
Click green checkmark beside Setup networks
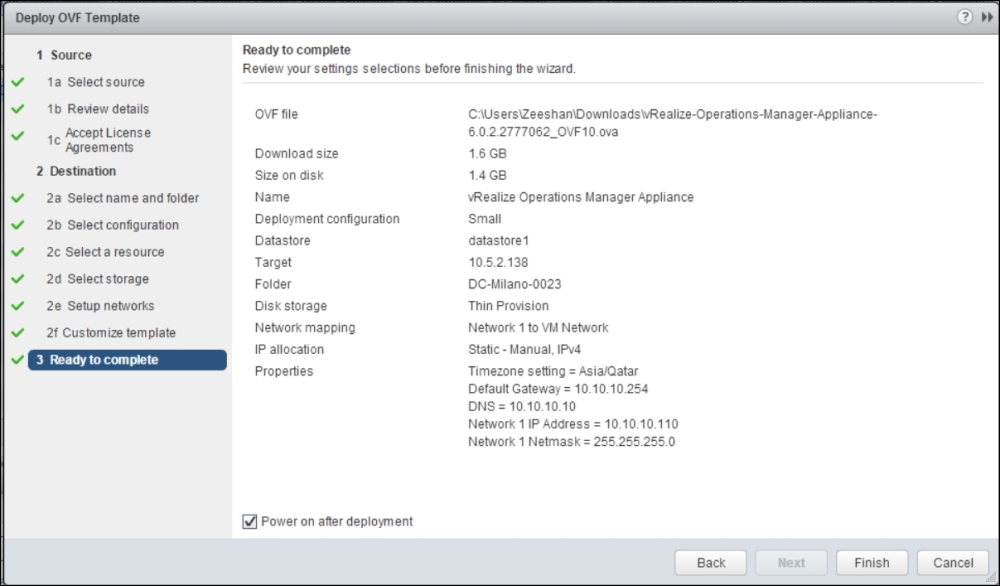[17, 306]
